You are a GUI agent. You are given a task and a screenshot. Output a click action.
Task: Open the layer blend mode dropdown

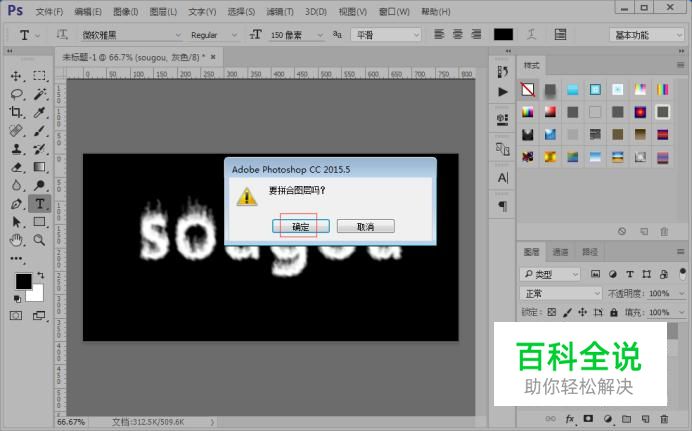click(x=560, y=293)
